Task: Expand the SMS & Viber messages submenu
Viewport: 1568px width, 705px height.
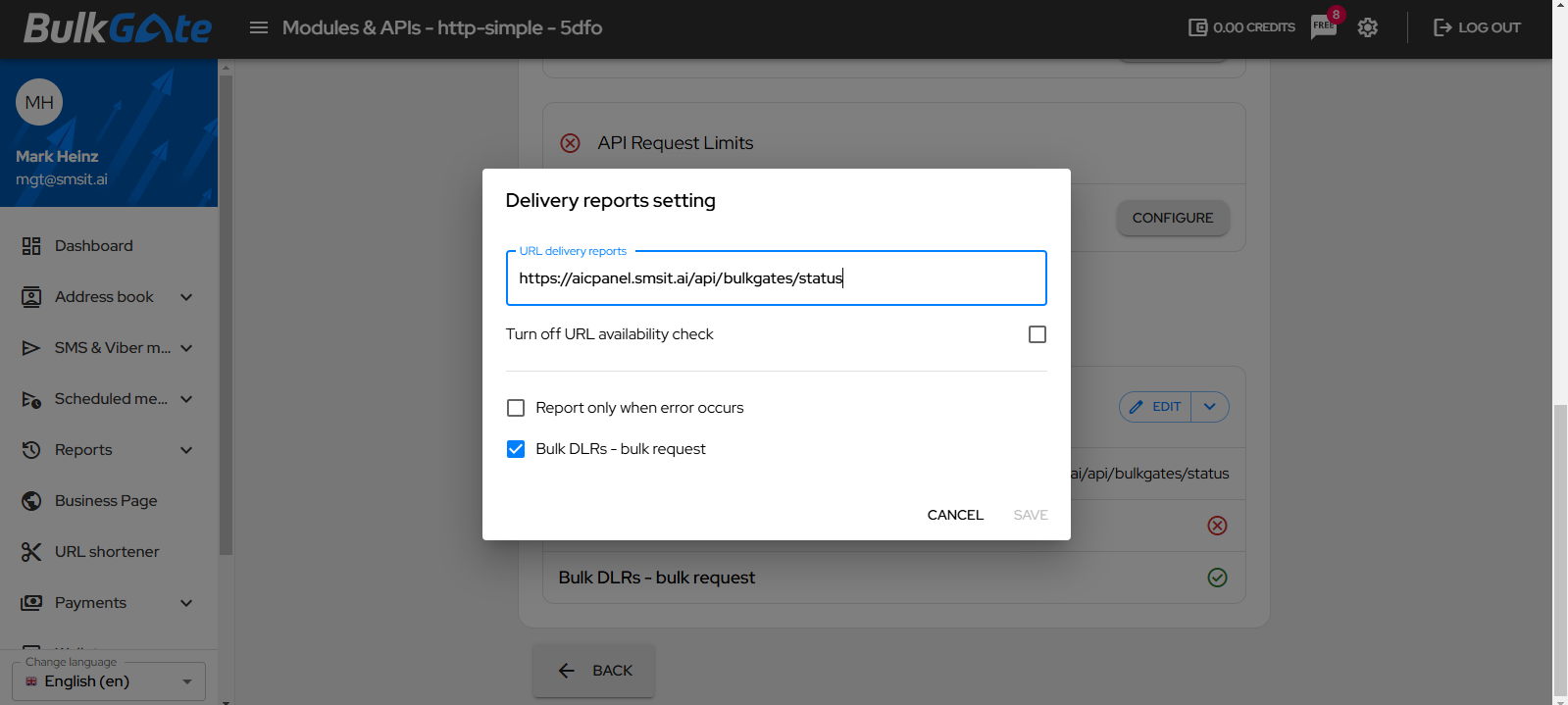Action: click(186, 348)
